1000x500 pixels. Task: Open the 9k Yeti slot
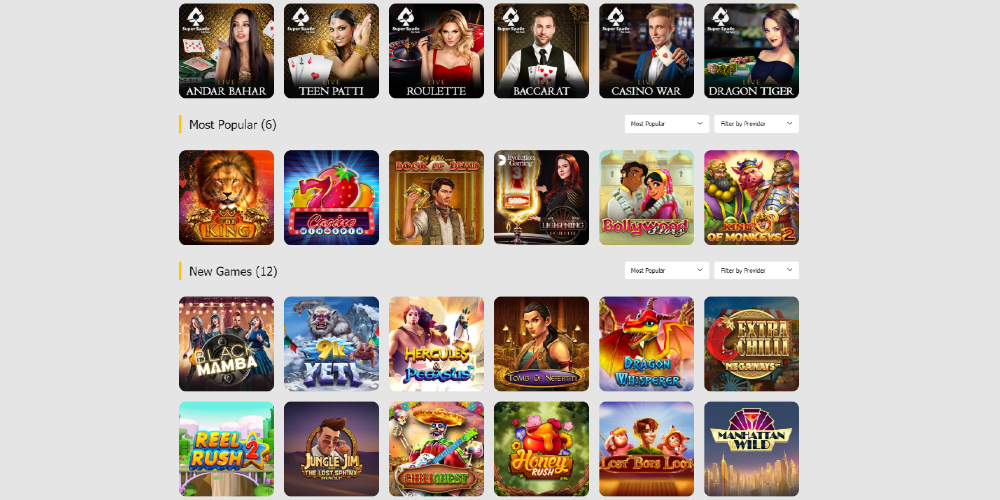[x=332, y=344]
